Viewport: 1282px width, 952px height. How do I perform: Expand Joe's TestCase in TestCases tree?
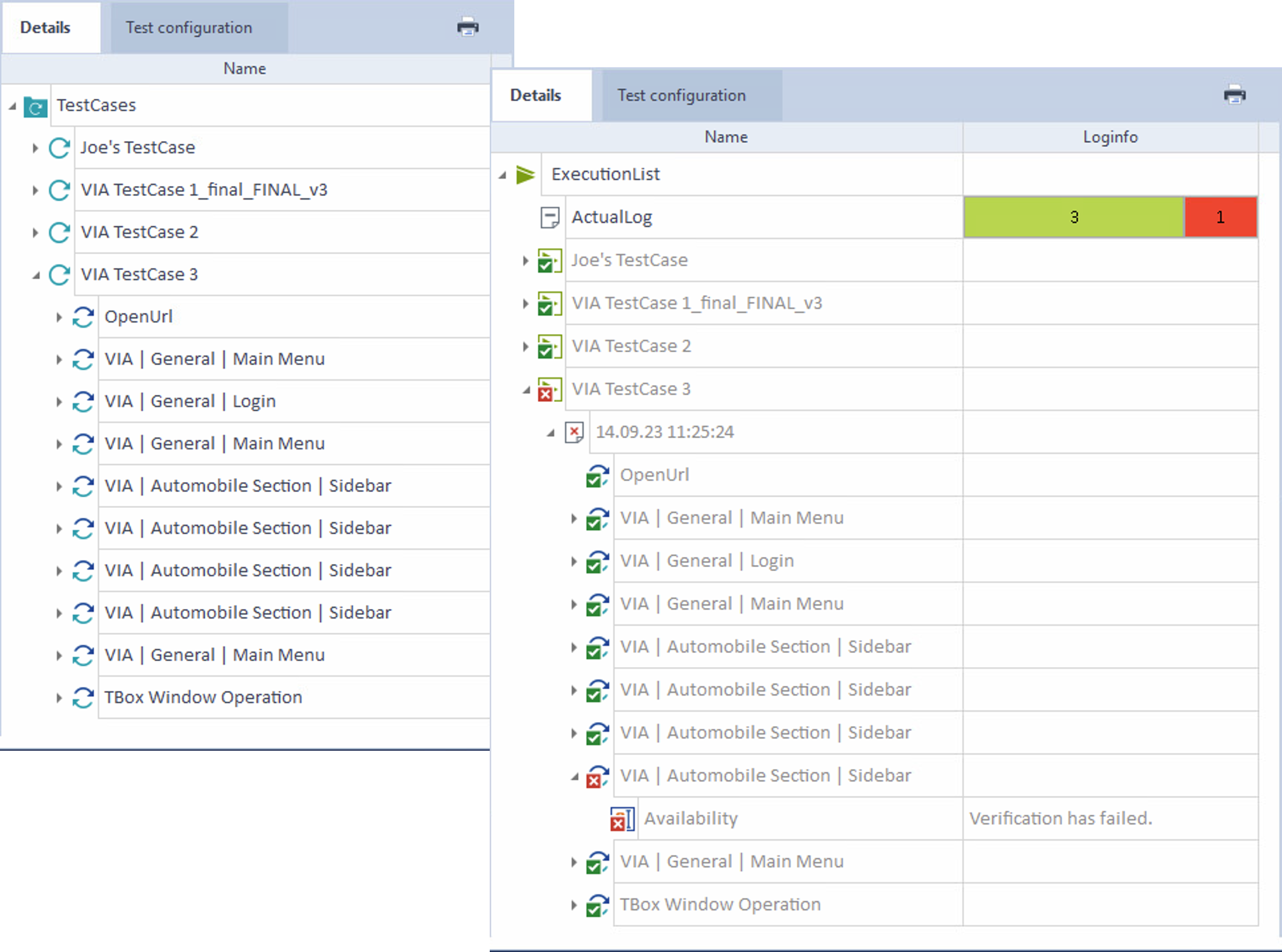35,148
